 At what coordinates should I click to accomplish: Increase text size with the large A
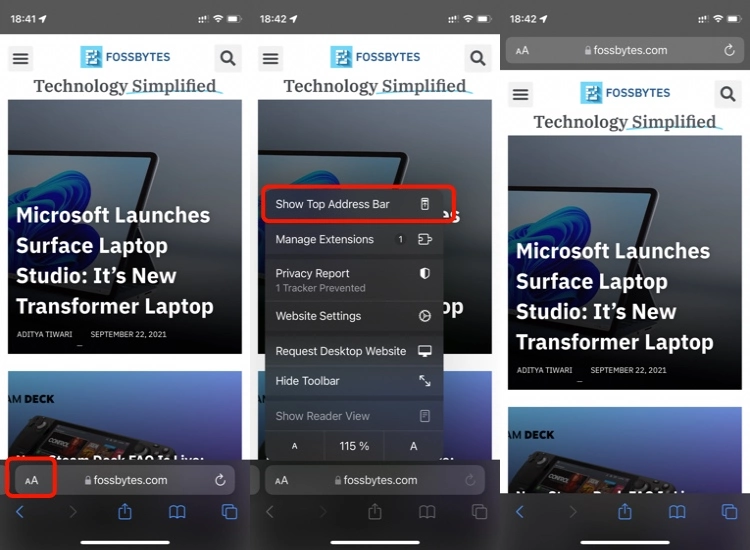click(413, 446)
